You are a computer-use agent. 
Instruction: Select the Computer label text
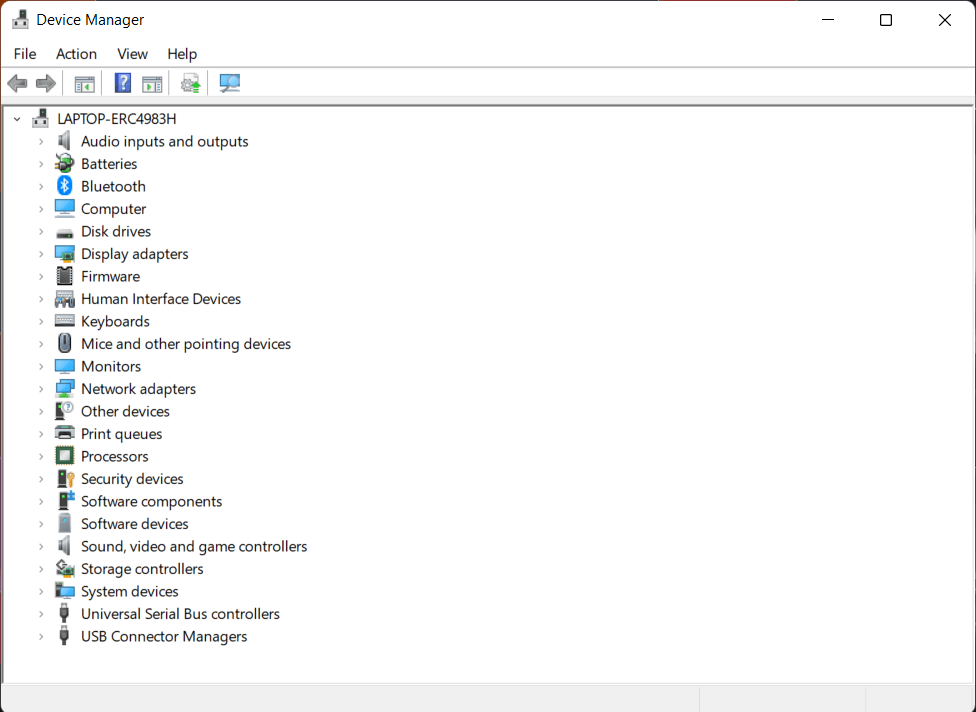click(x=113, y=209)
